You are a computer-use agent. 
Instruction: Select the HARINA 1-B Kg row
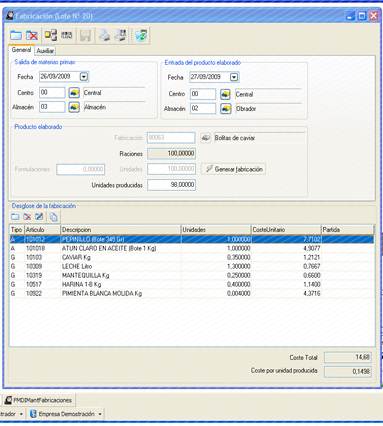coord(192,284)
